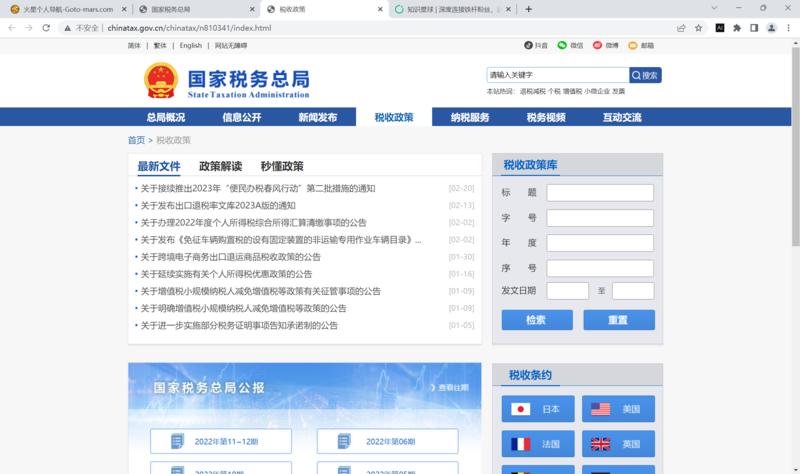The image size is (800, 474).
Task: Click the 重置 reset button
Action: 619,320
